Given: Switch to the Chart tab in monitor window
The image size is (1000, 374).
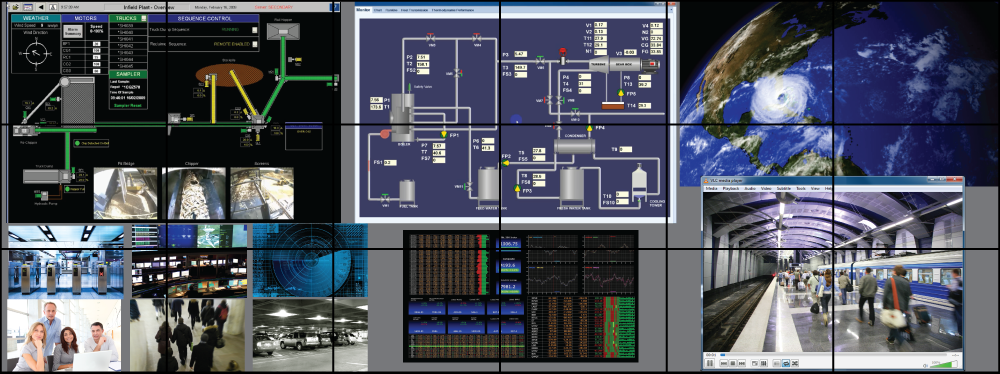Looking at the screenshot, I should (378, 11).
